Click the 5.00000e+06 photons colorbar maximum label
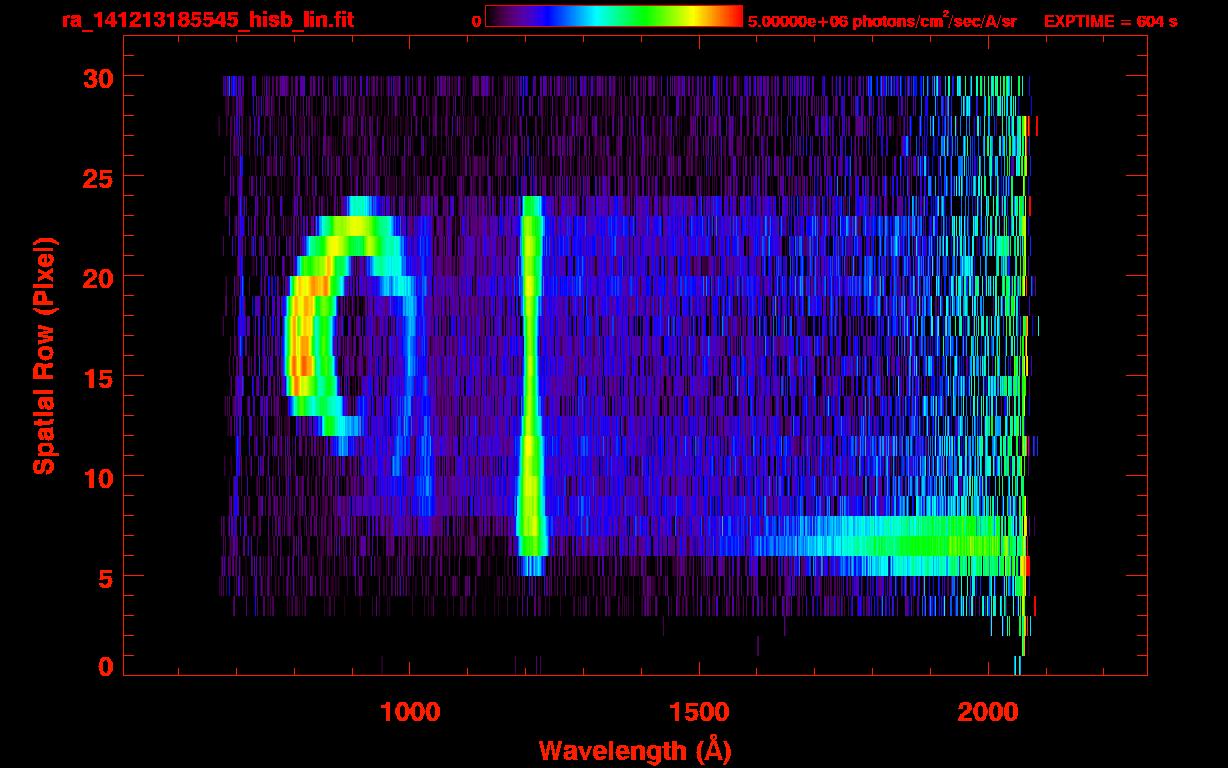This screenshot has height=768, width=1228. point(882,21)
